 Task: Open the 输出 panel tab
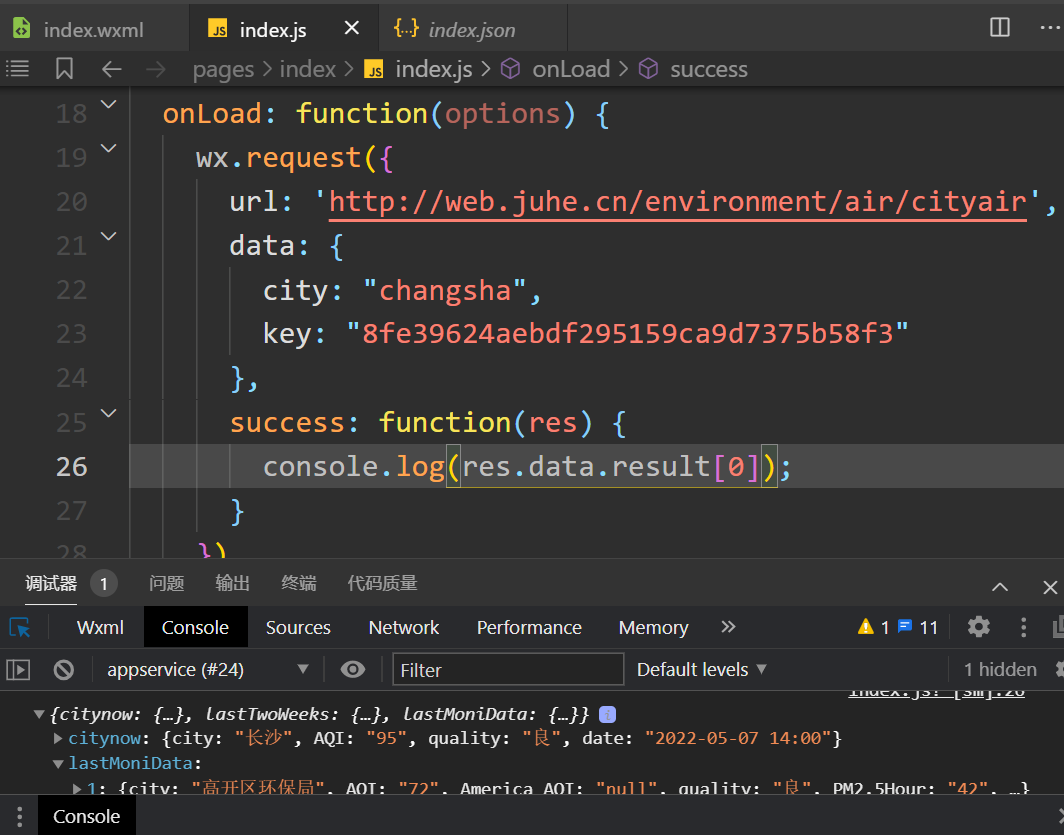click(x=232, y=583)
